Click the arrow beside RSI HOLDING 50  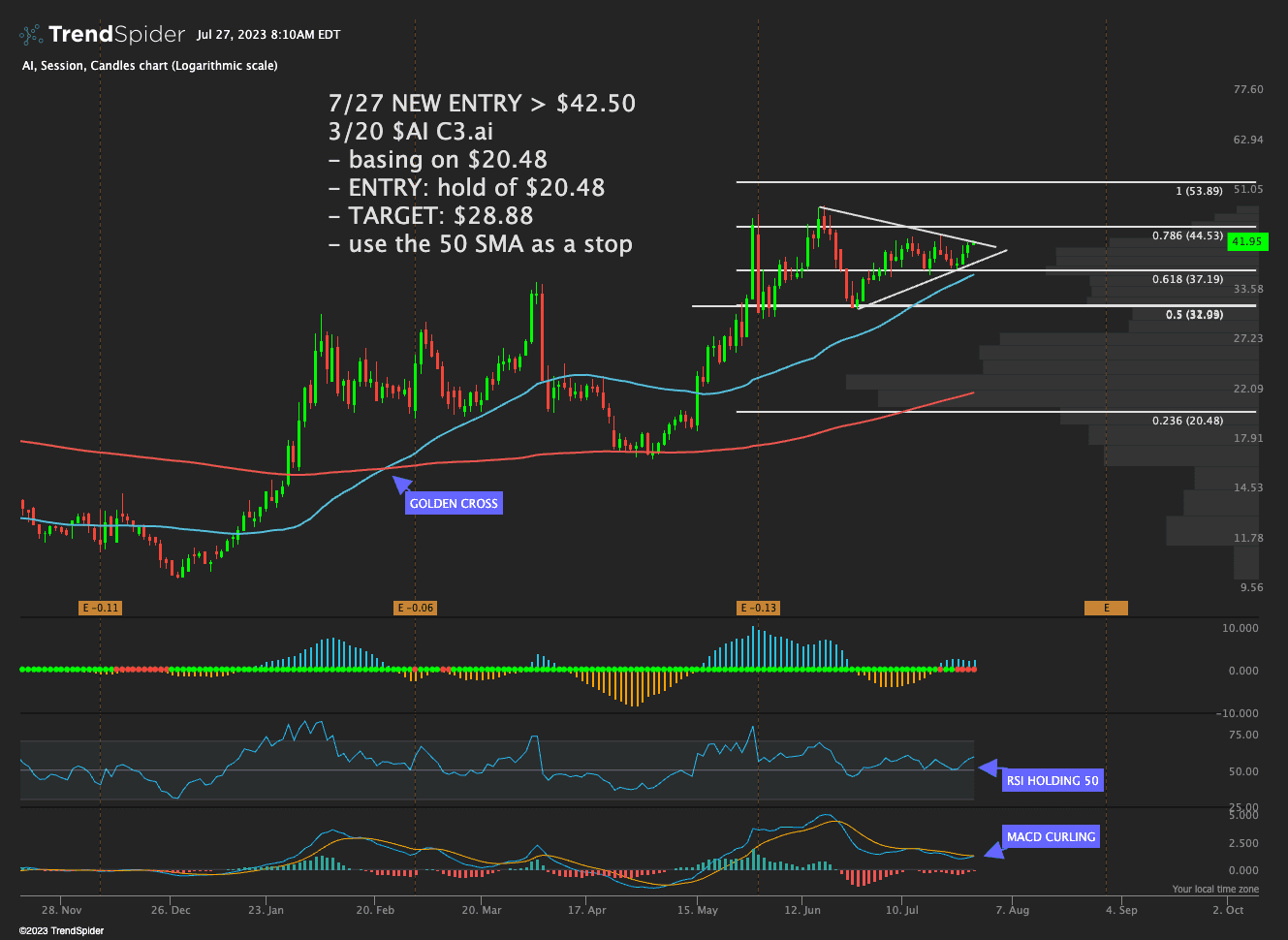click(989, 768)
